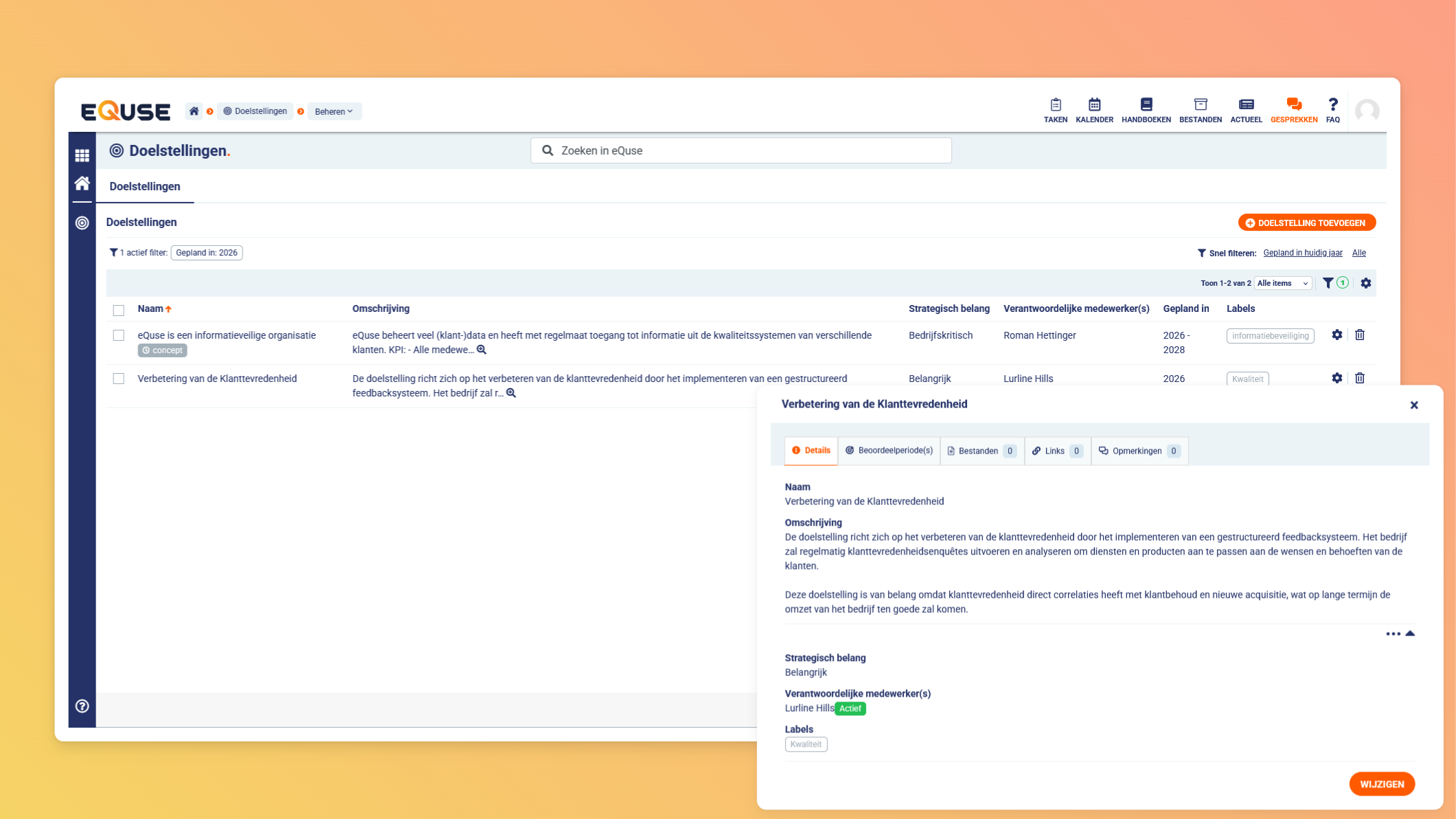Open the Beheren breadcrumb dropdown

[334, 111]
